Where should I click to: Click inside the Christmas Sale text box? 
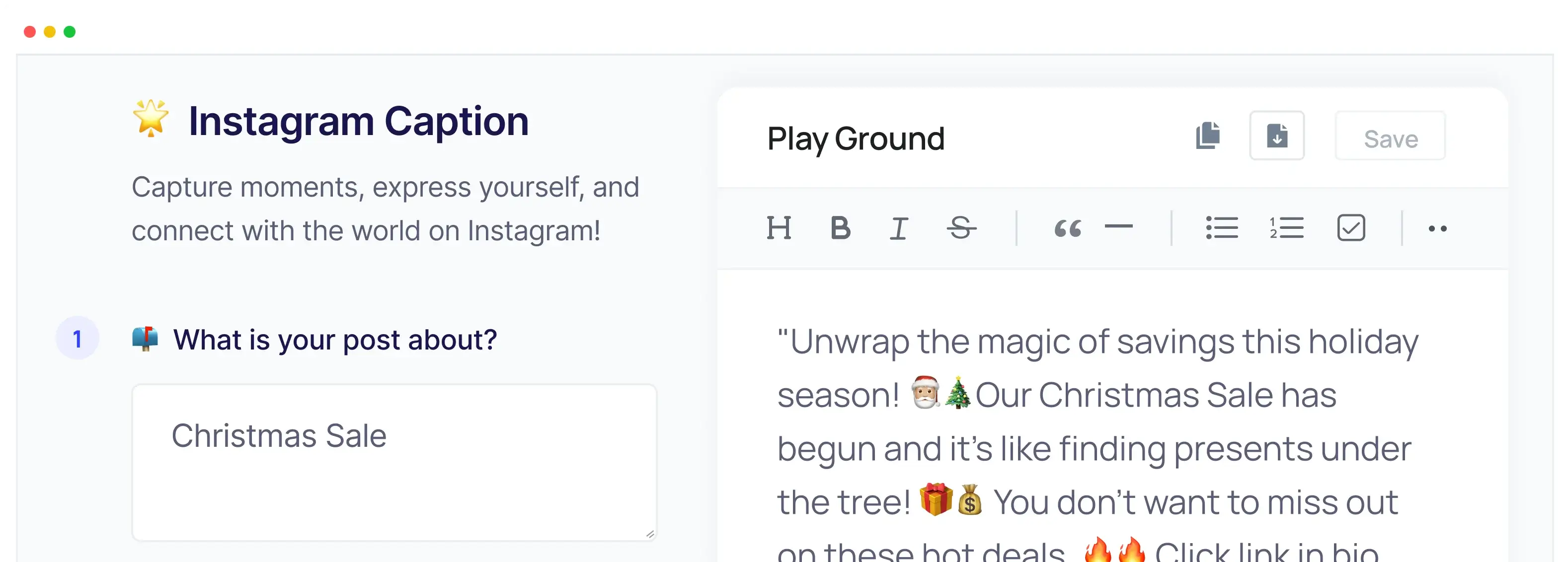coord(394,462)
